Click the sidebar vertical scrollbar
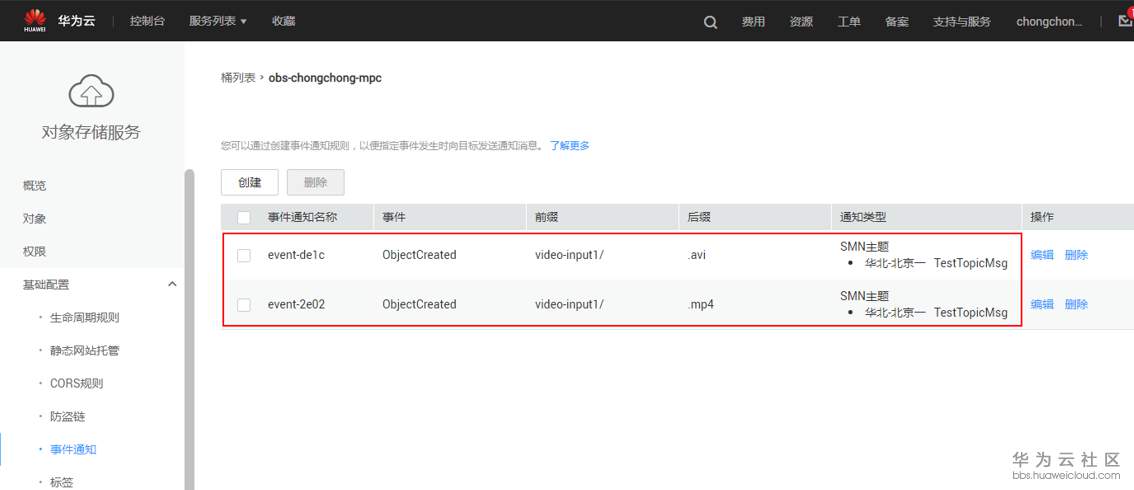Image resolution: width=1134 pixels, height=490 pixels. pos(189,330)
